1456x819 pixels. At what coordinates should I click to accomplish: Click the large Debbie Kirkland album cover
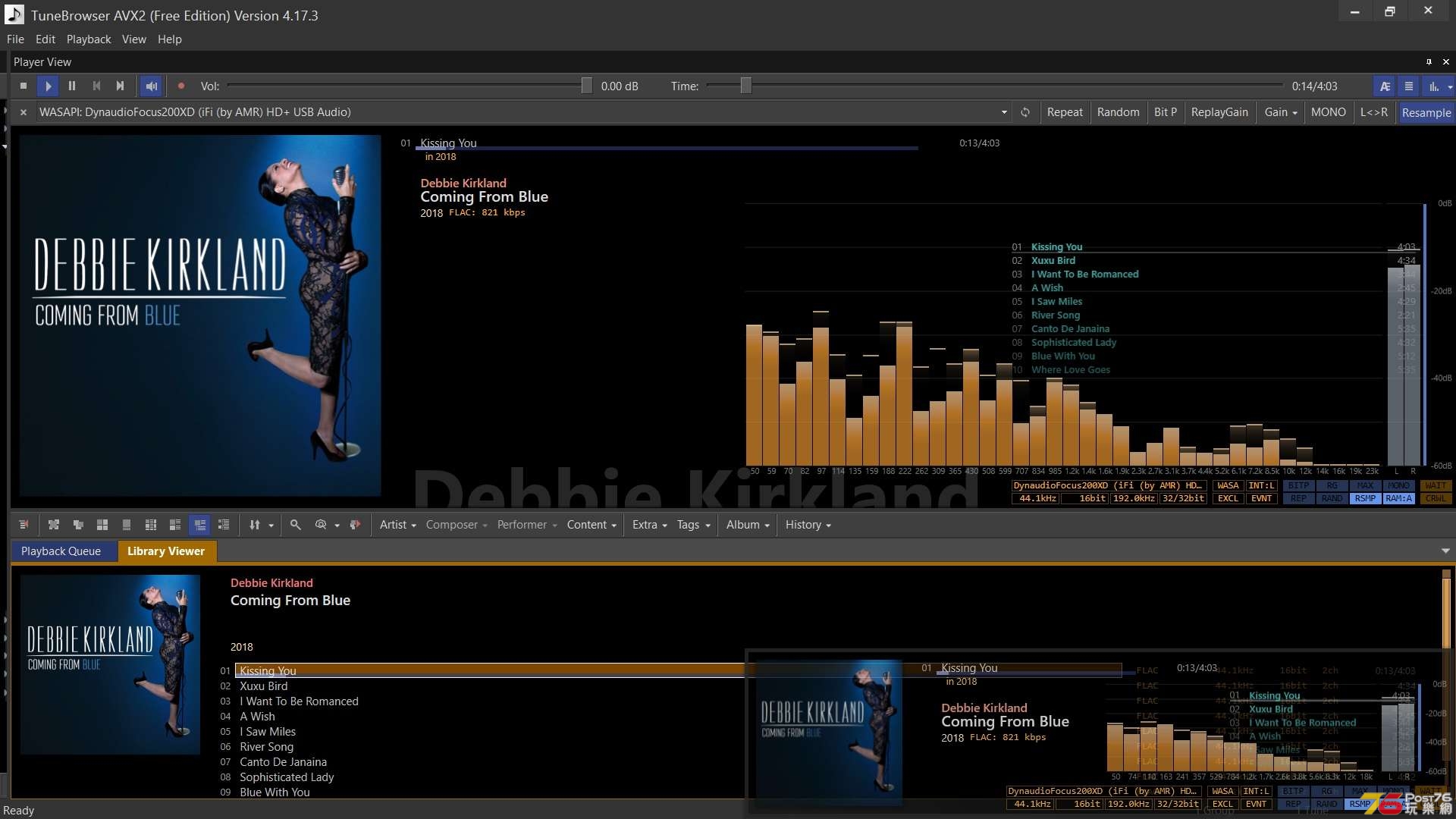(x=200, y=315)
